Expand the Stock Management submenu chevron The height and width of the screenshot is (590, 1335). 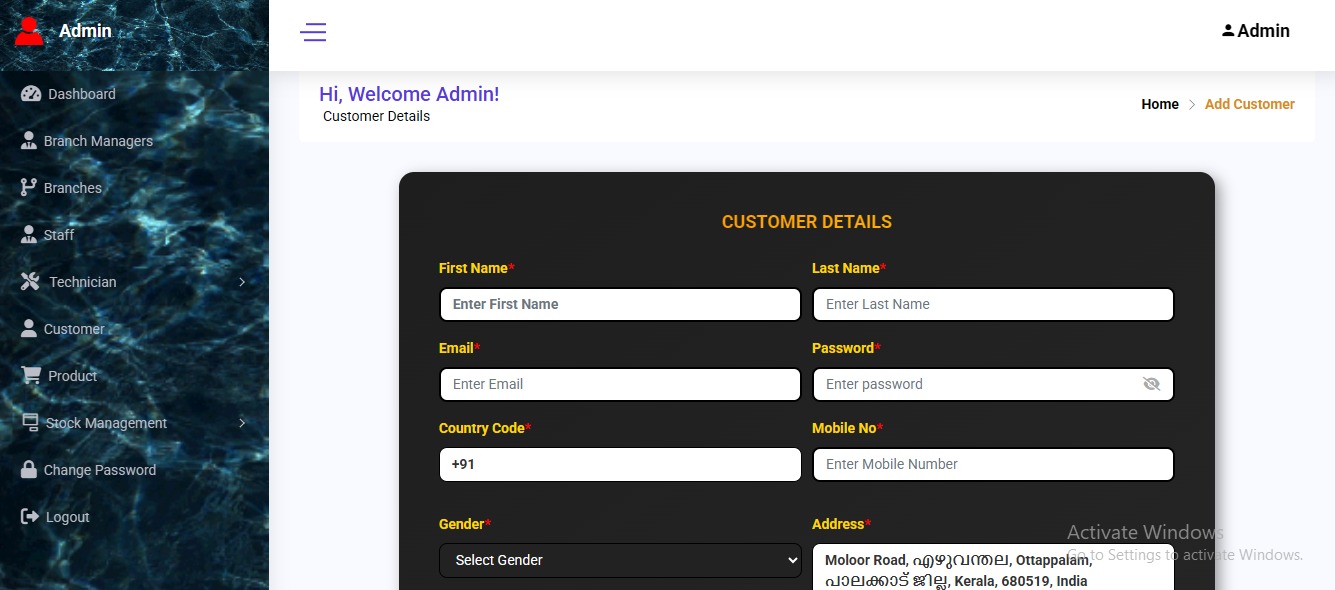[242, 423]
